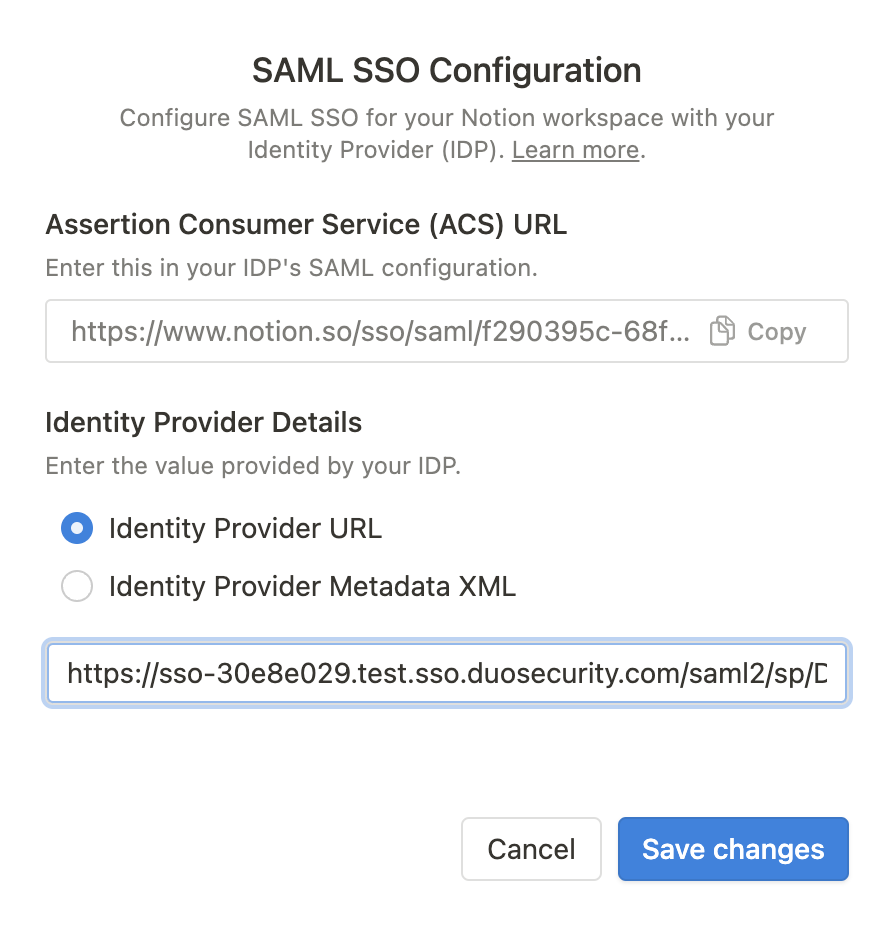Click the document duplicate icon near Copy
This screenshot has height=928, width=894.
click(723, 330)
